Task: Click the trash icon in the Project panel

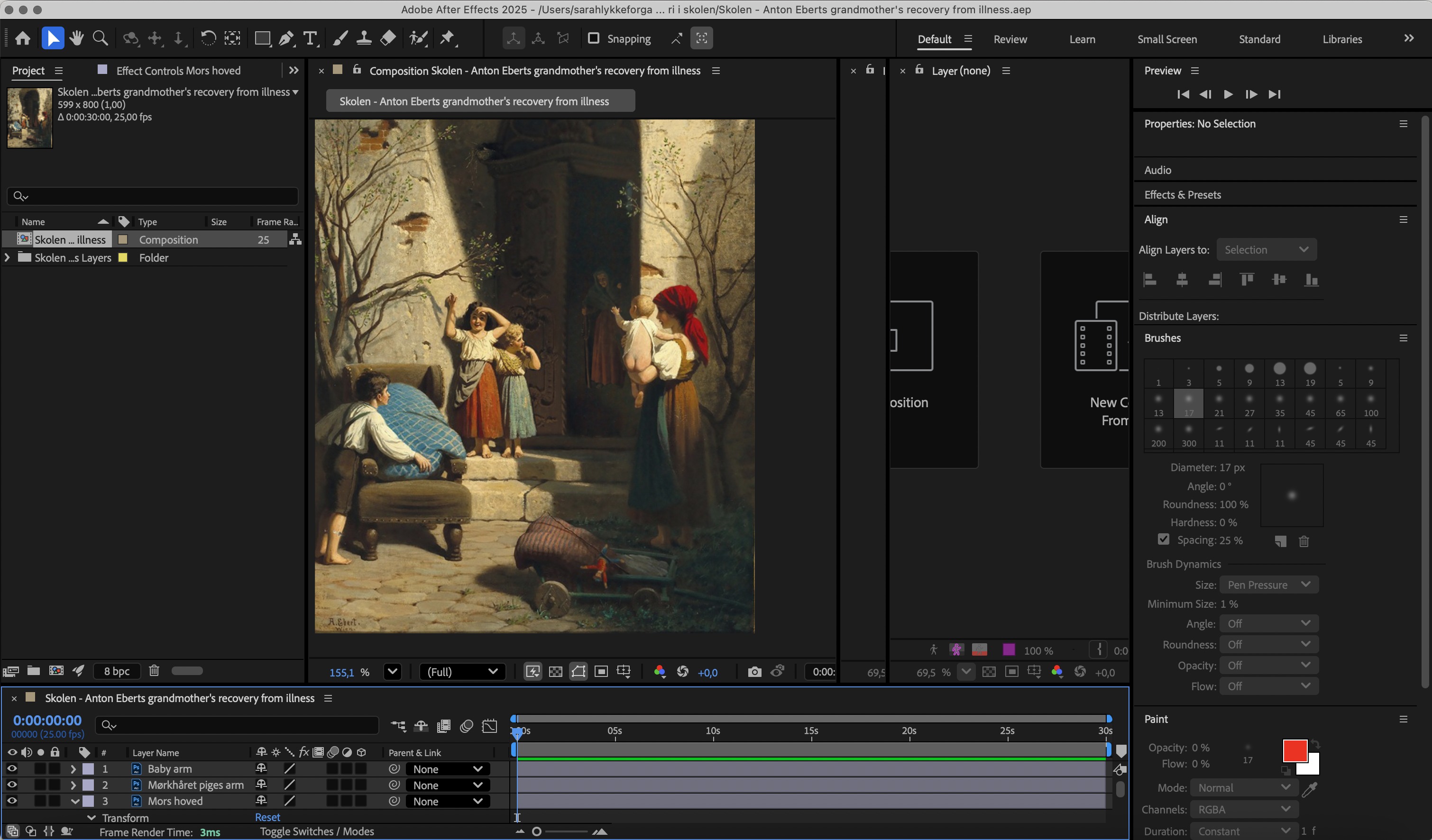Action: point(154,671)
